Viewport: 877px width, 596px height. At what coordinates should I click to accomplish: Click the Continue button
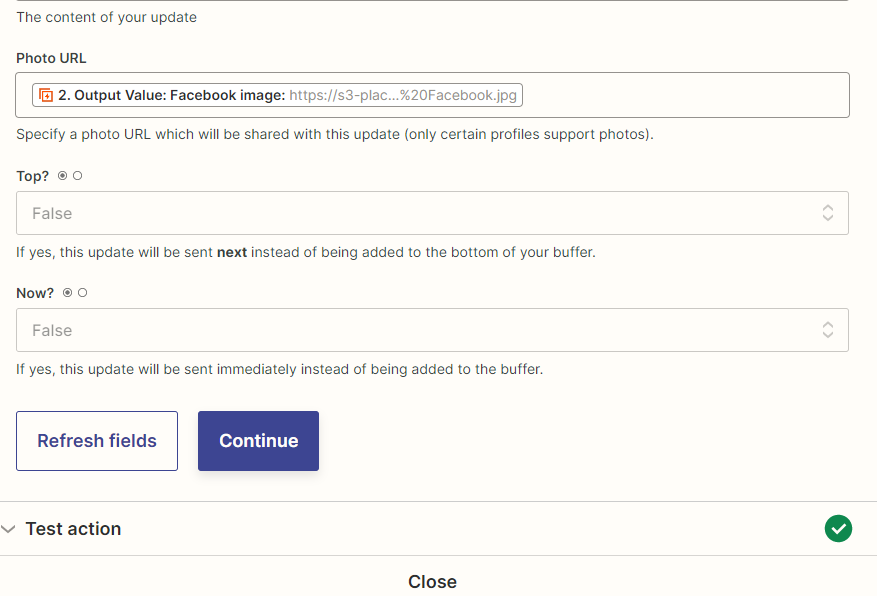(258, 441)
